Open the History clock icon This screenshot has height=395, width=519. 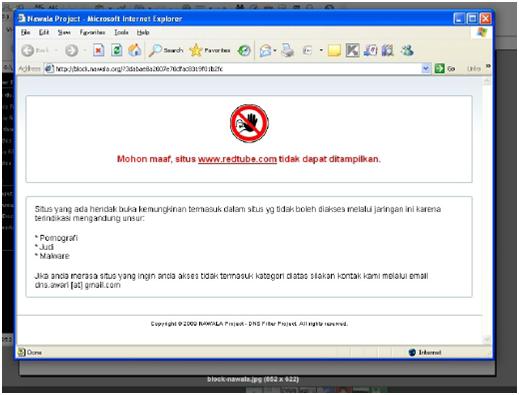[244, 51]
